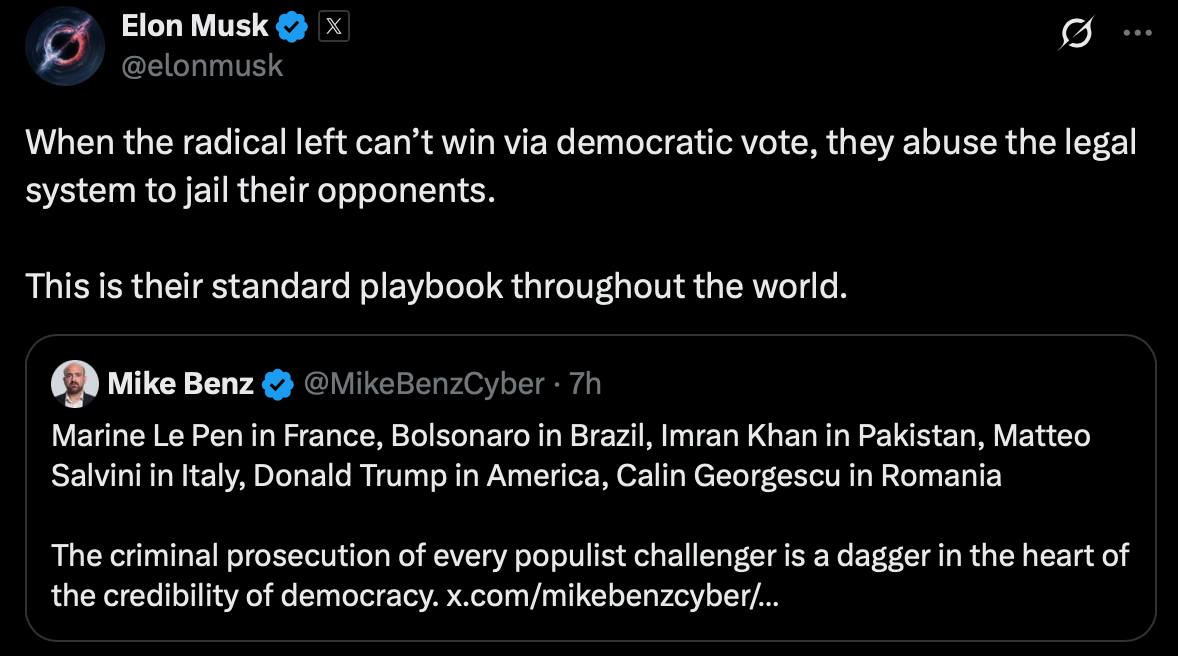Open the Elon Musk display name link
This screenshot has height=656, width=1178.
point(195,28)
